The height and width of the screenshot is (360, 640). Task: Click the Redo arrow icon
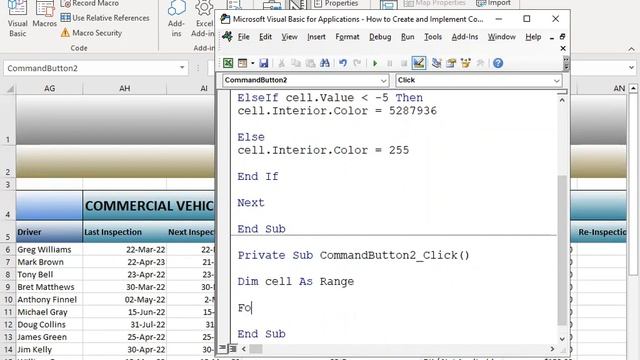click(357, 63)
